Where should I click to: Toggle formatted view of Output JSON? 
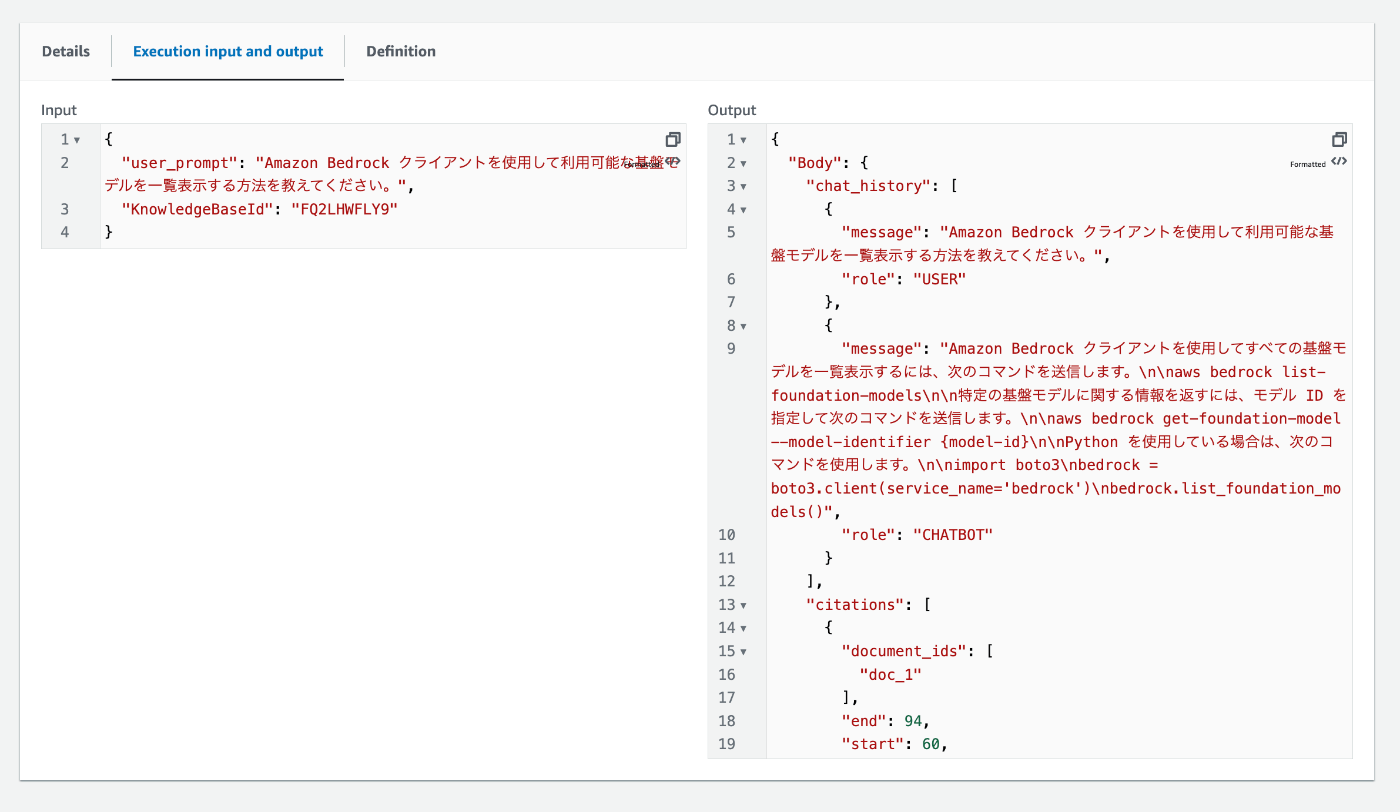pyautogui.click(x=1339, y=162)
